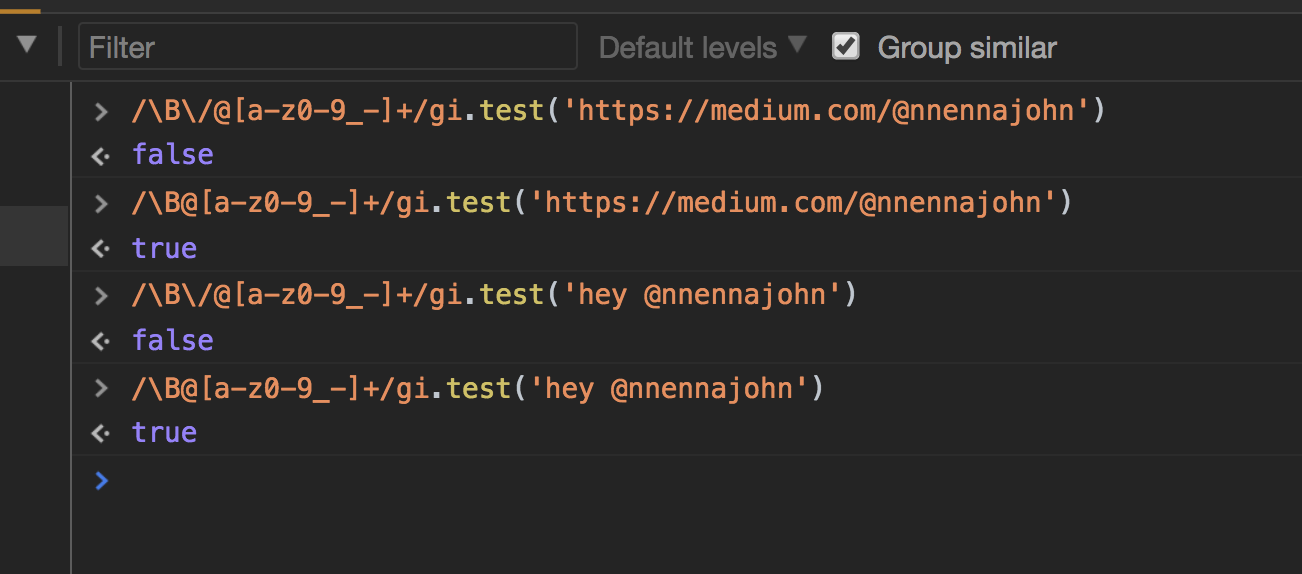Uncheck the Group similar checkbox
The width and height of the screenshot is (1302, 574).
coord(846,46)
